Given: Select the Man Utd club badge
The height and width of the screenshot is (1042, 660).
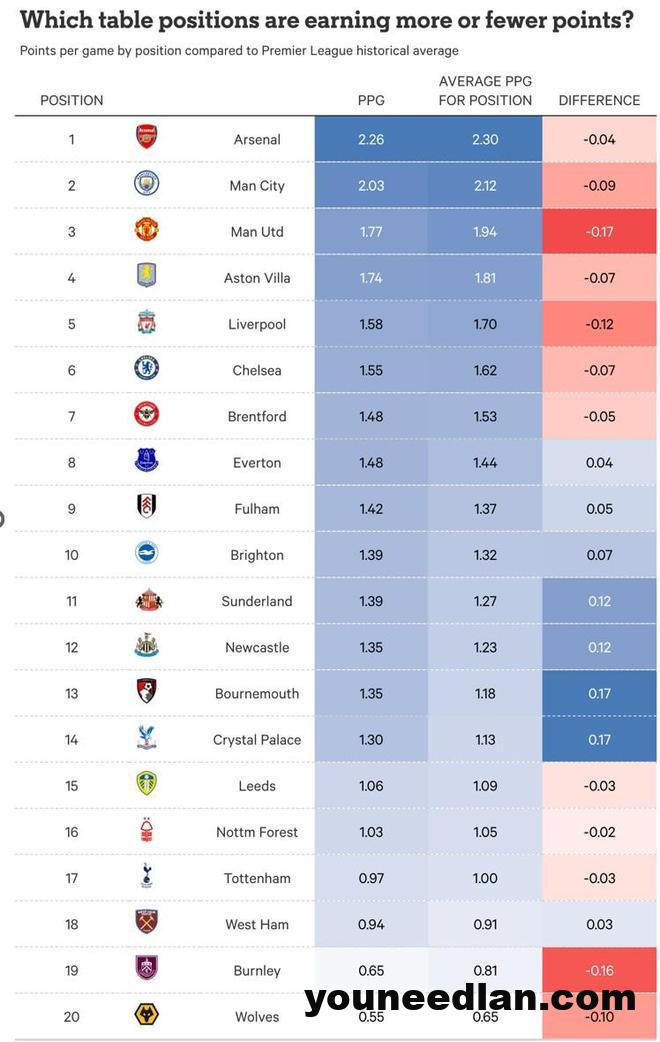Looking at the screenshot, I should [147, 230].
